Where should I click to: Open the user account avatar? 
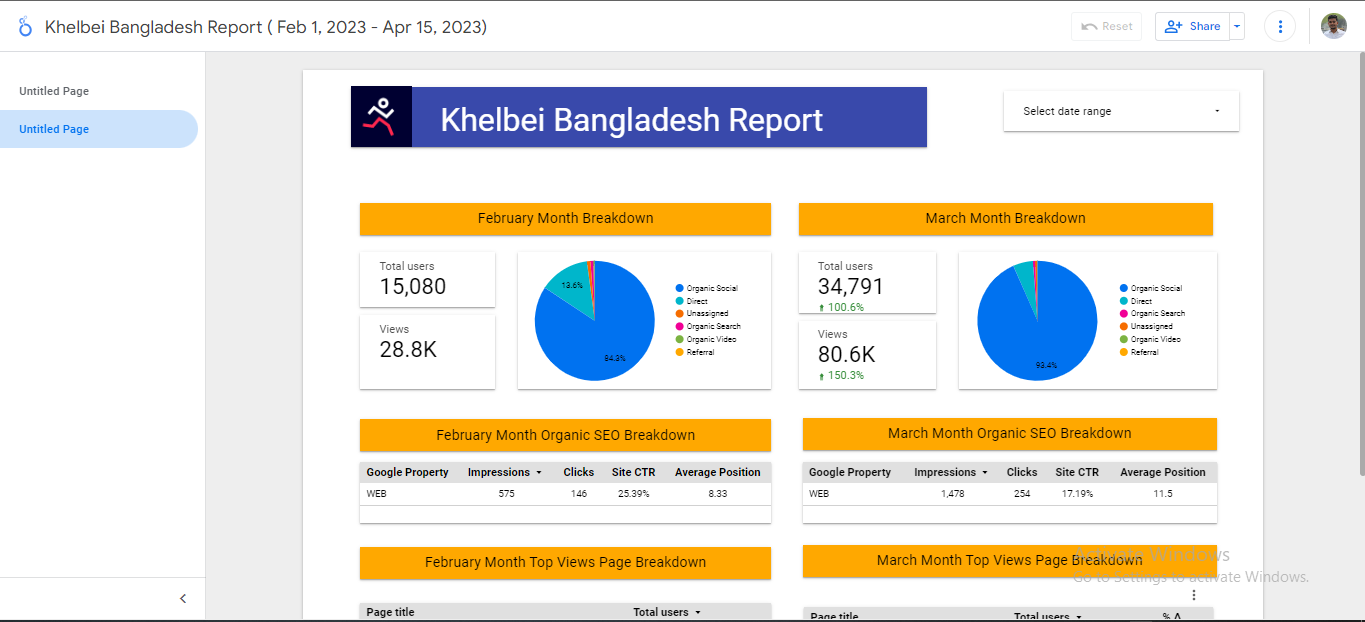pyautogui.click(x=1334, y=26)
